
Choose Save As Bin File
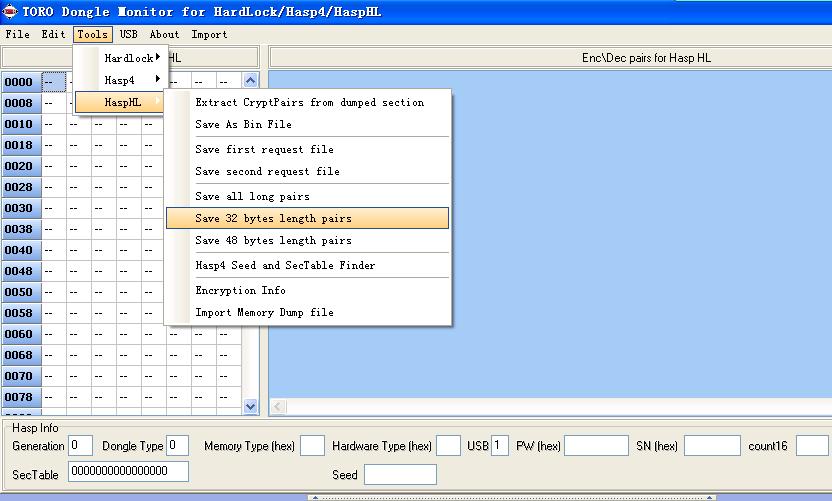308,124
